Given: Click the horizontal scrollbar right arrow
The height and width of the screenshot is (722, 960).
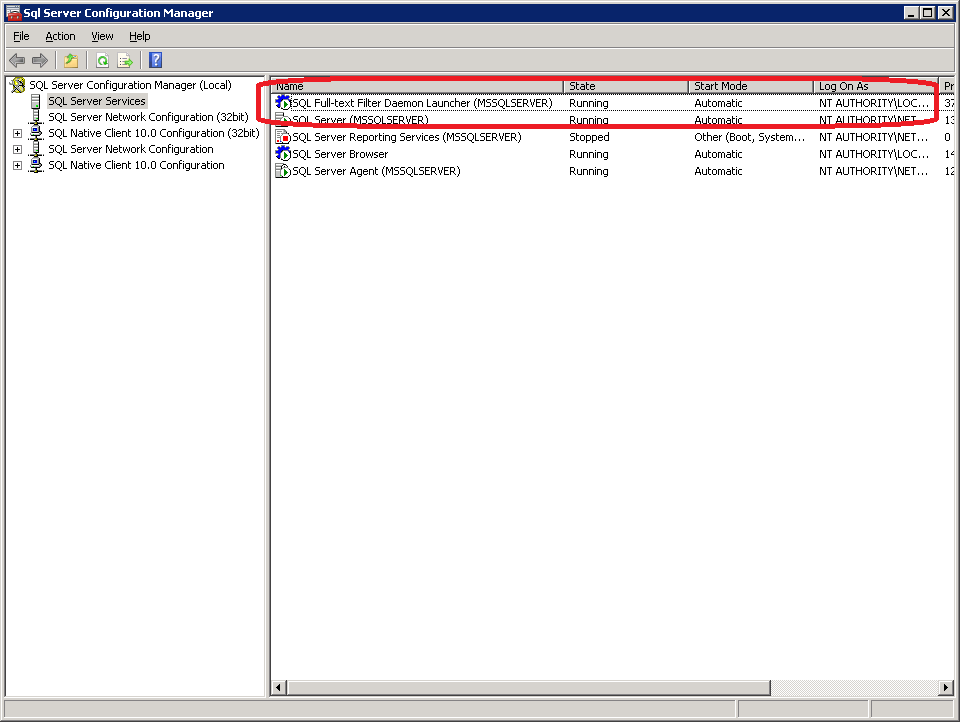Looking at the screenshot, I should [x=946, y=688].
